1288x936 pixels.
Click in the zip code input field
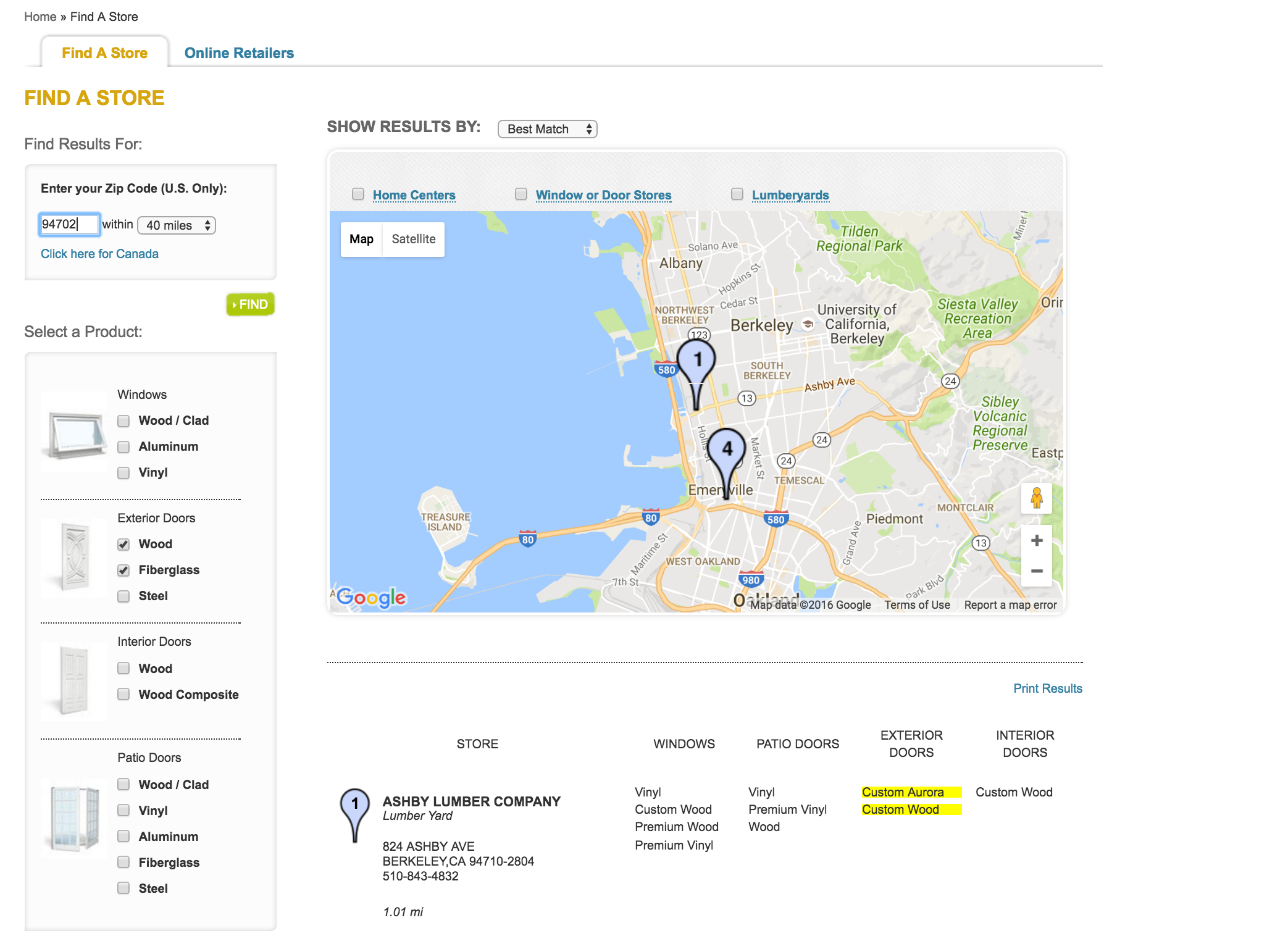69,224
